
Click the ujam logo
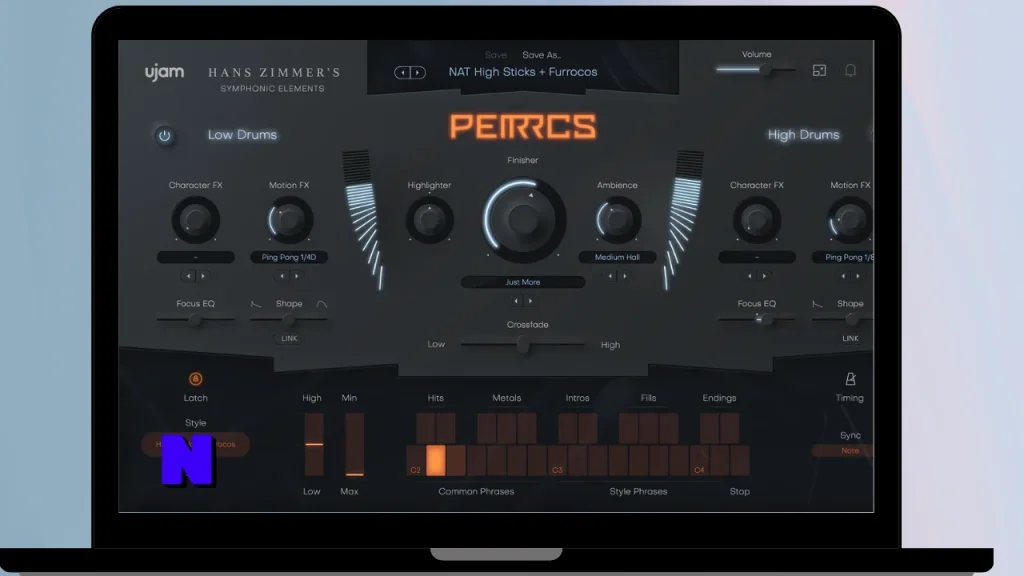[x=164, y=72]
